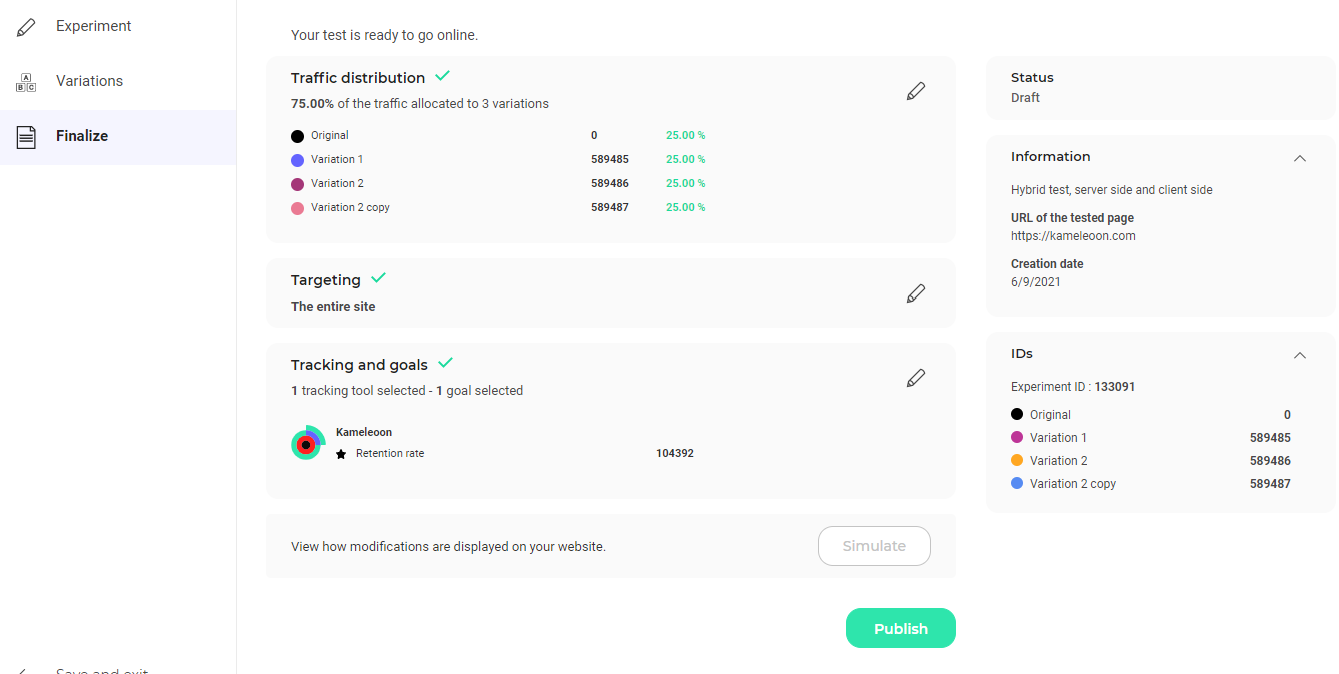Click the star icon beside Retention rate

point(341,454)
